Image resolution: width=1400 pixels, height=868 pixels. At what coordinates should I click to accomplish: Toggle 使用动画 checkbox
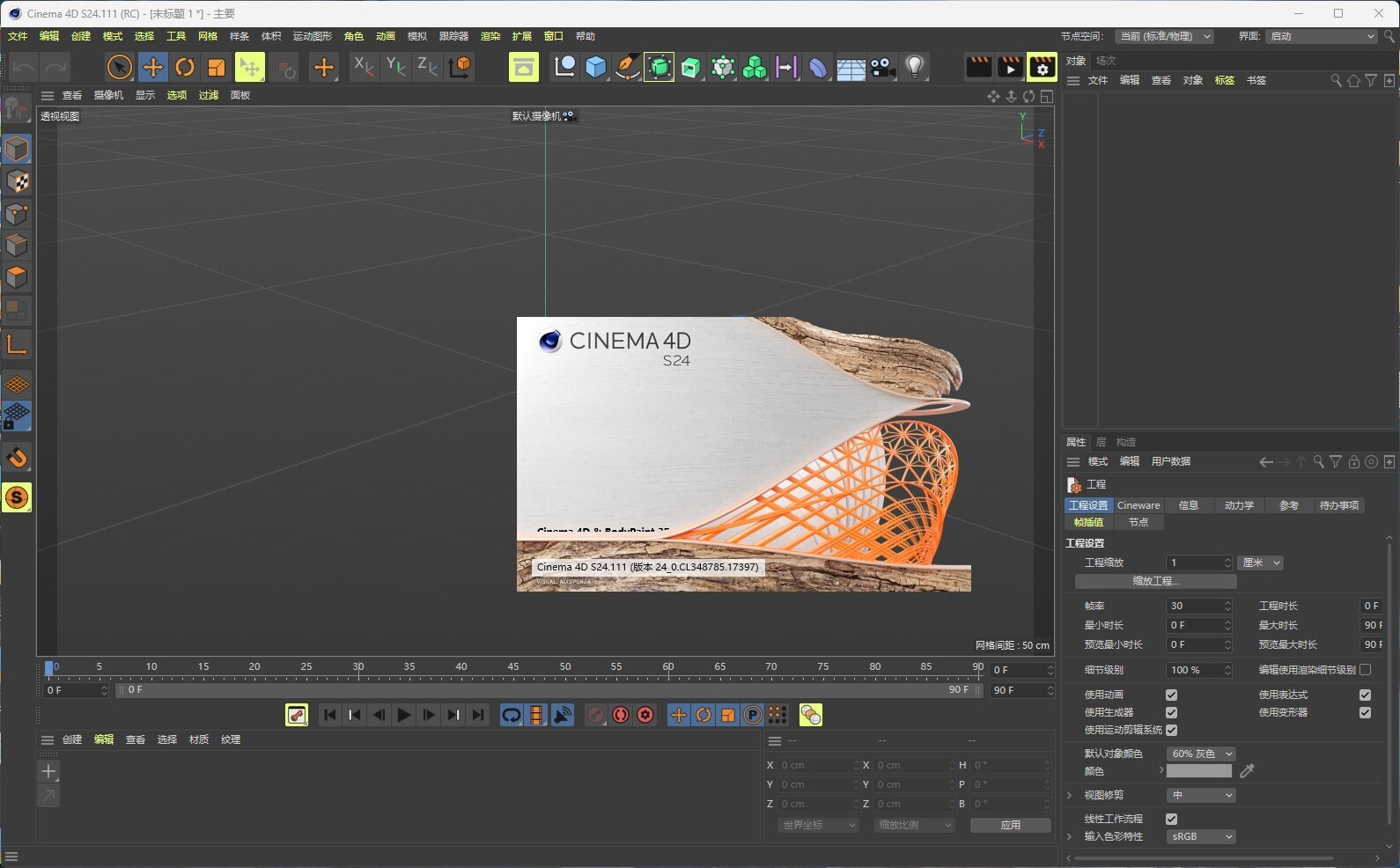[1171, 695]
